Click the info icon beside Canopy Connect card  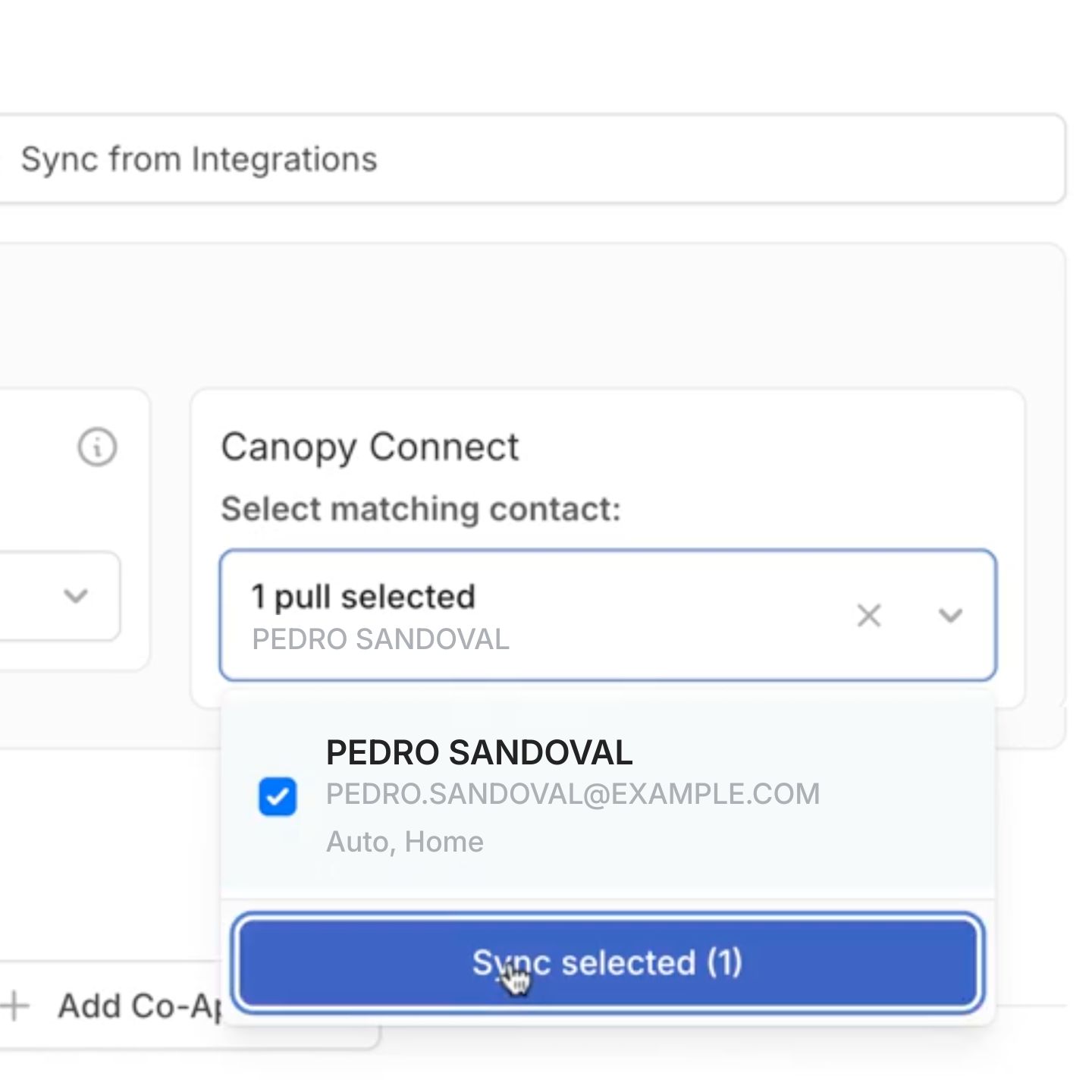click(97, 447)
